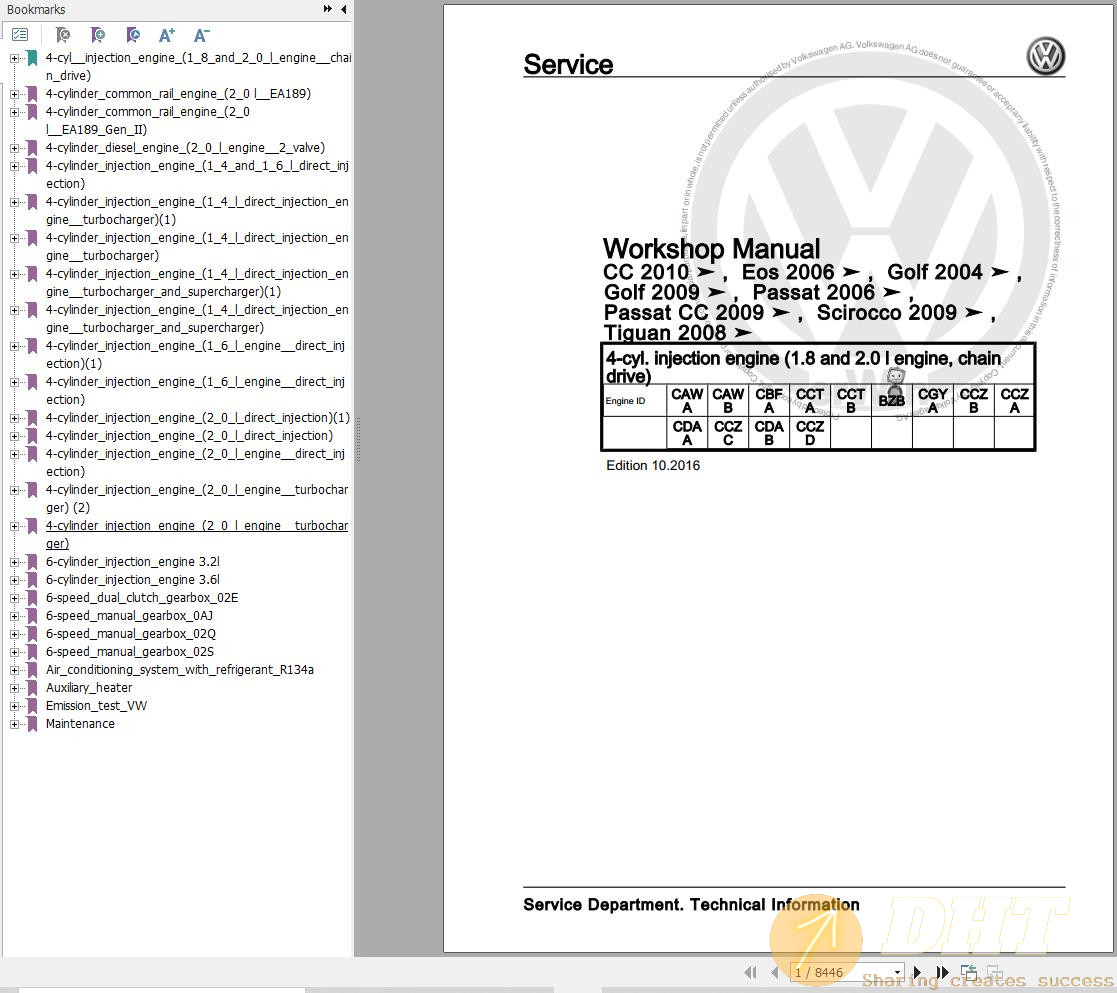Select 4-cylinder_injection_engine_(2_0_l_direct_injection) bookmark without (1)
This screenshot has height=993, width=1117.
189,435
